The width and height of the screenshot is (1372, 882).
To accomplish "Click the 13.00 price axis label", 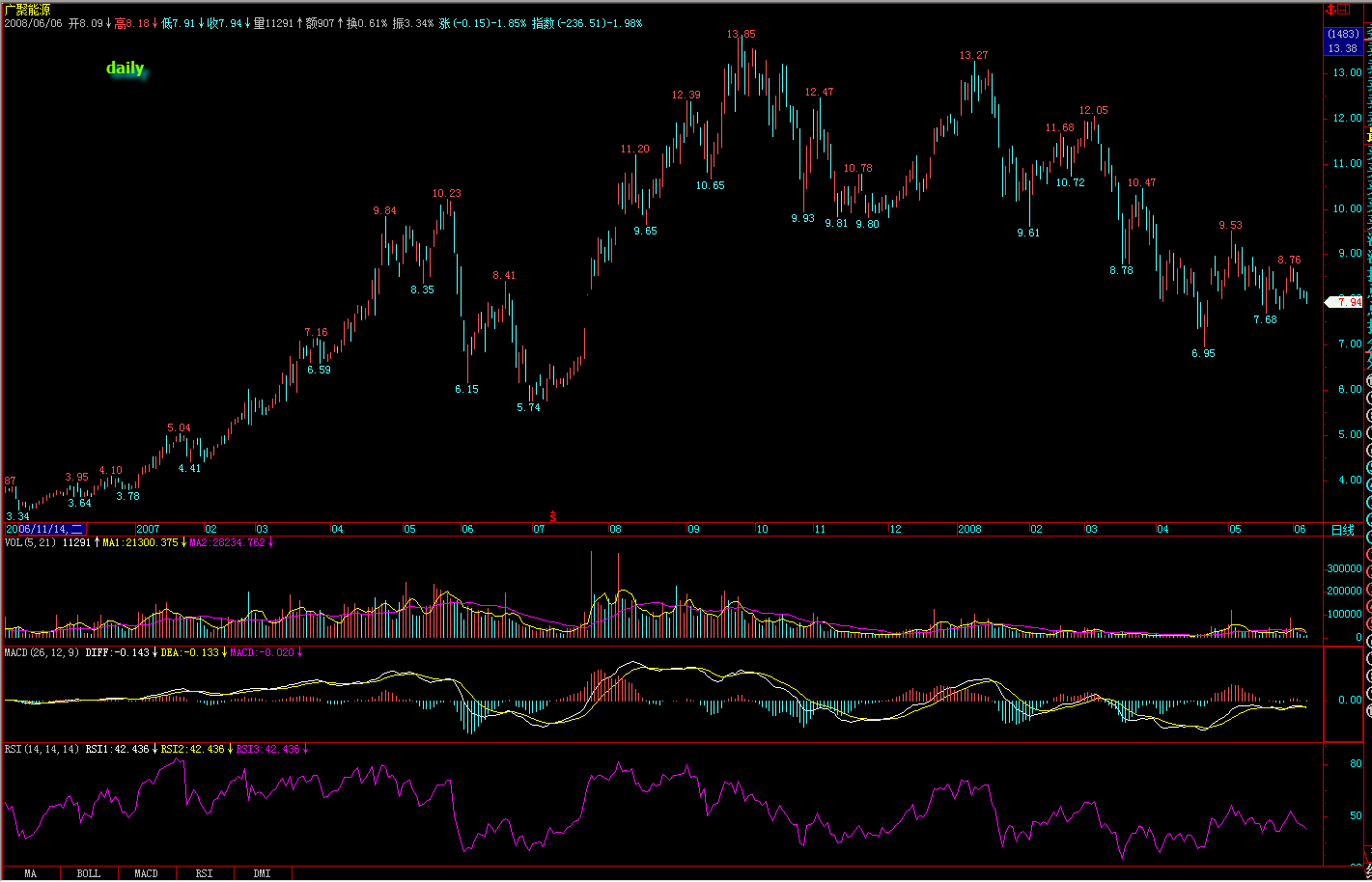I will click(1347, 72).
